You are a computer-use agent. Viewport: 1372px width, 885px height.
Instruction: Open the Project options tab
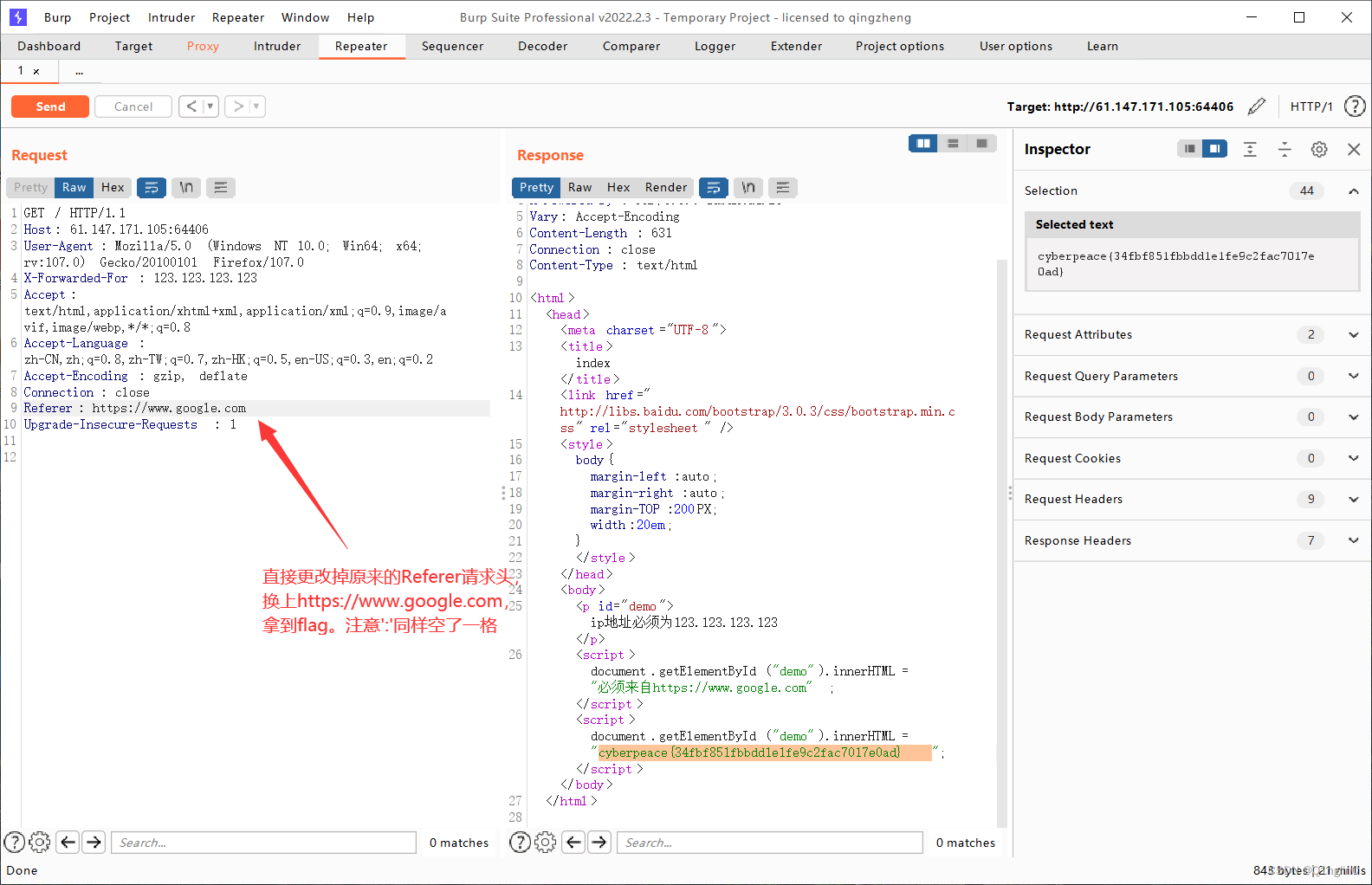(900, 46)
